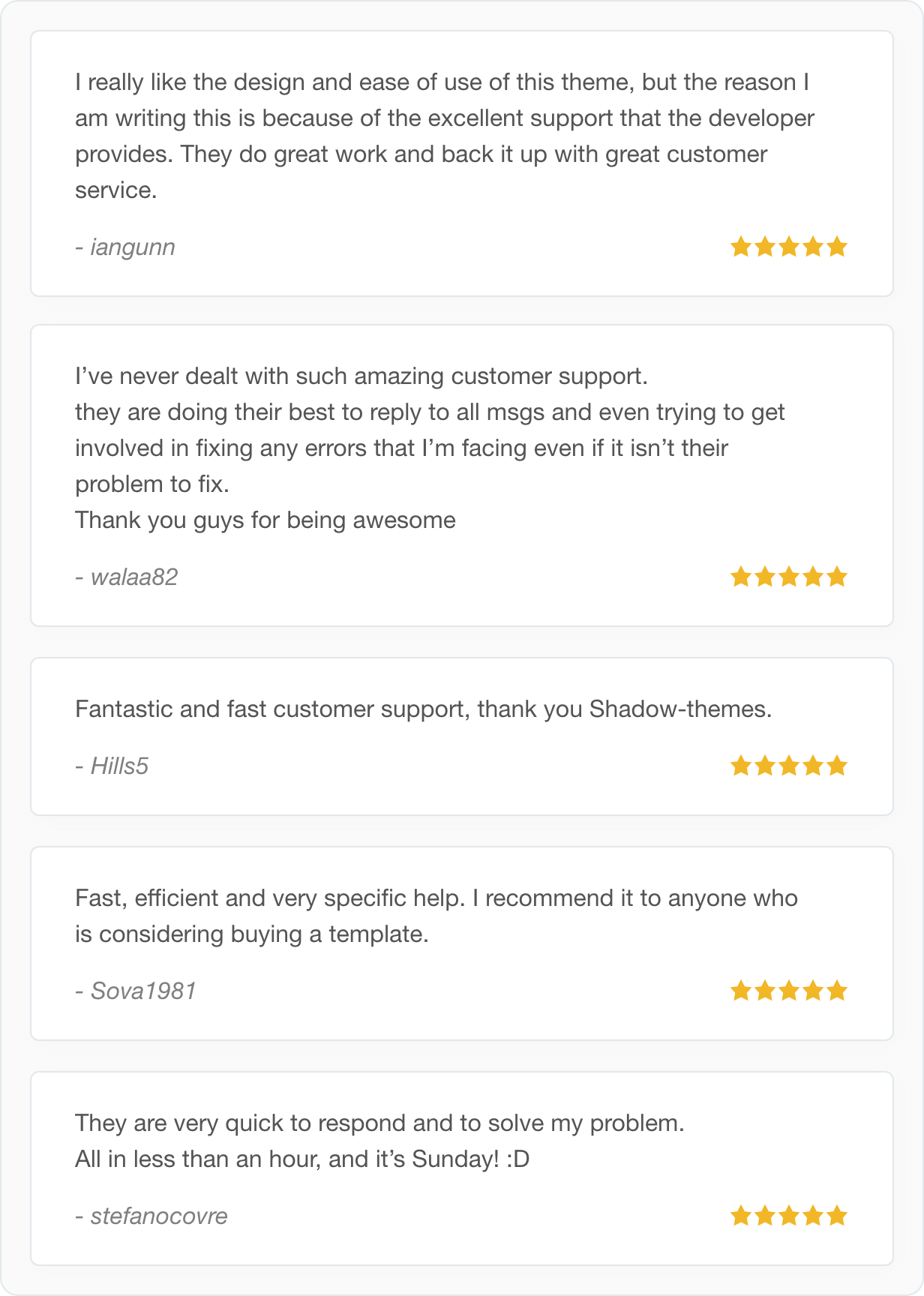Click the 'Fast, efficient and very specific help' review
The image size is (924, 1296).
click(x=436, y=916)
